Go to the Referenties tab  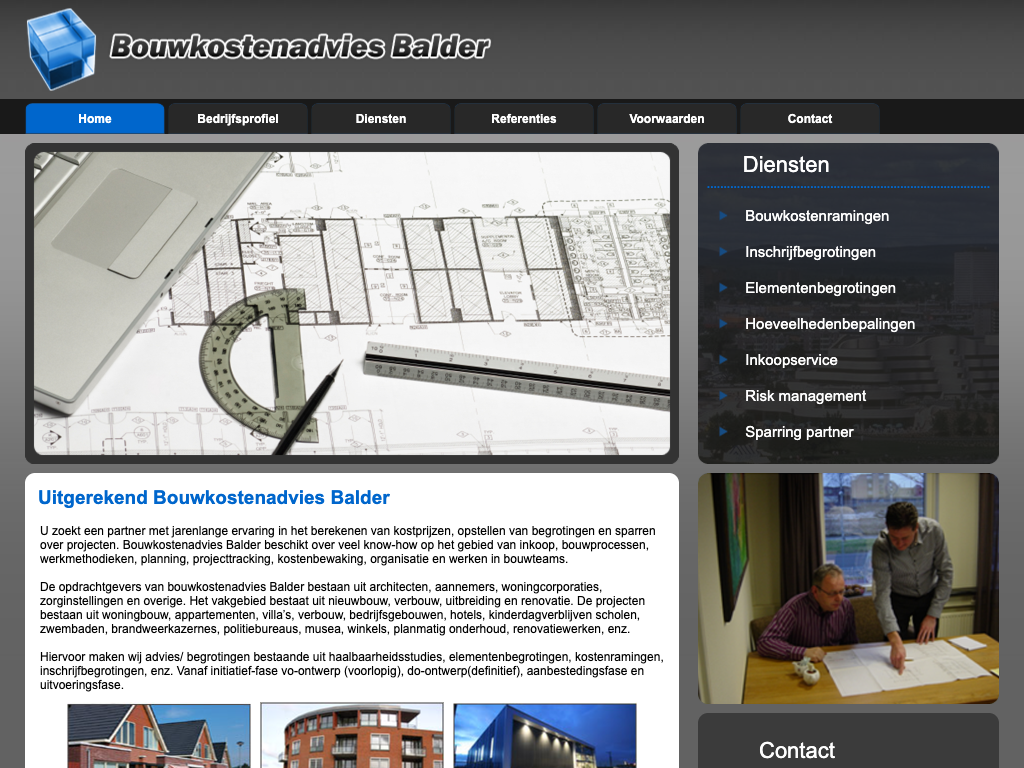[x=524, y=119]
